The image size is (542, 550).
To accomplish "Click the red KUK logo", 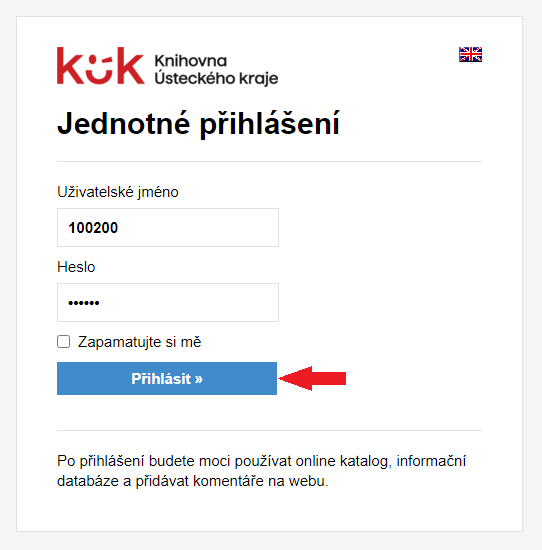I will (x=101, y=66).
